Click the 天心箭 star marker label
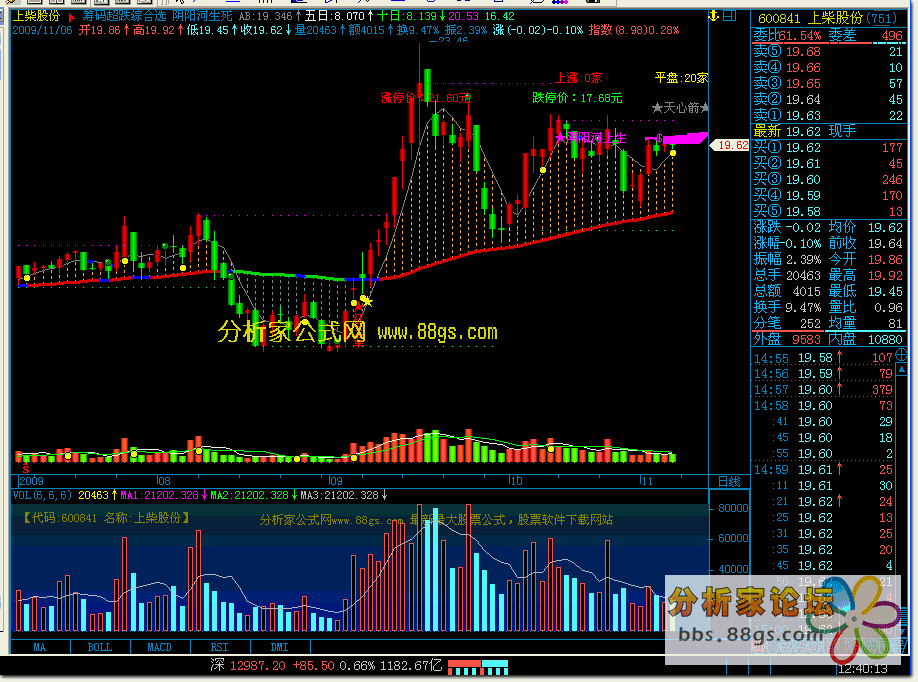Viewport: 918px width, 682px height. coord(680,107)
